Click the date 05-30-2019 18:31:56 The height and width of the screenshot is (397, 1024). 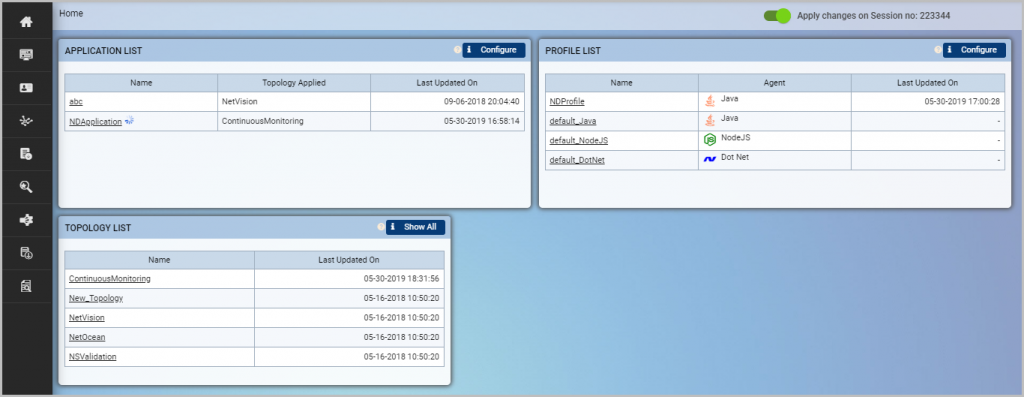click(x=402, y=279)
